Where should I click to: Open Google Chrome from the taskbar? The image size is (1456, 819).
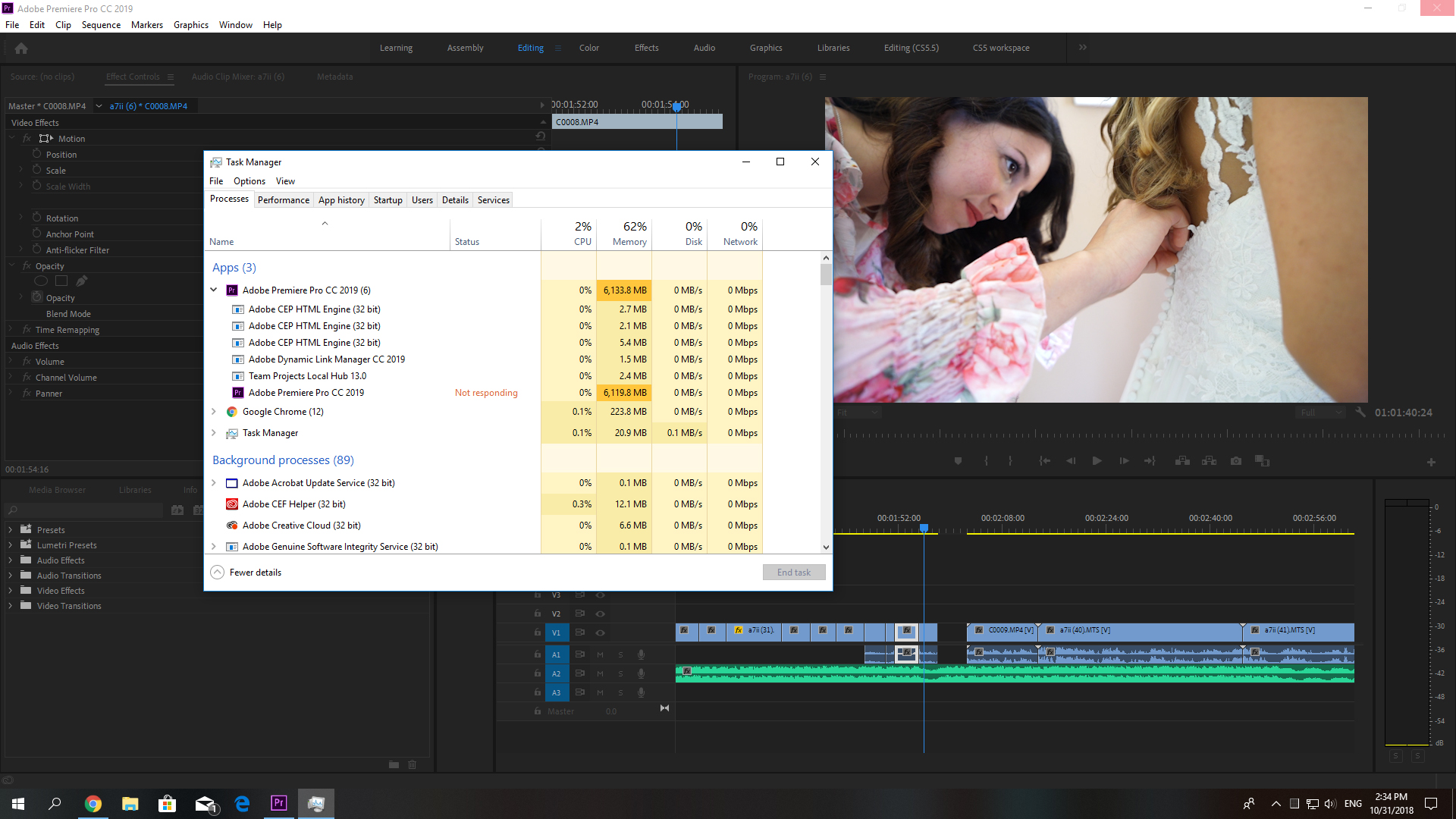coord(93,803)
